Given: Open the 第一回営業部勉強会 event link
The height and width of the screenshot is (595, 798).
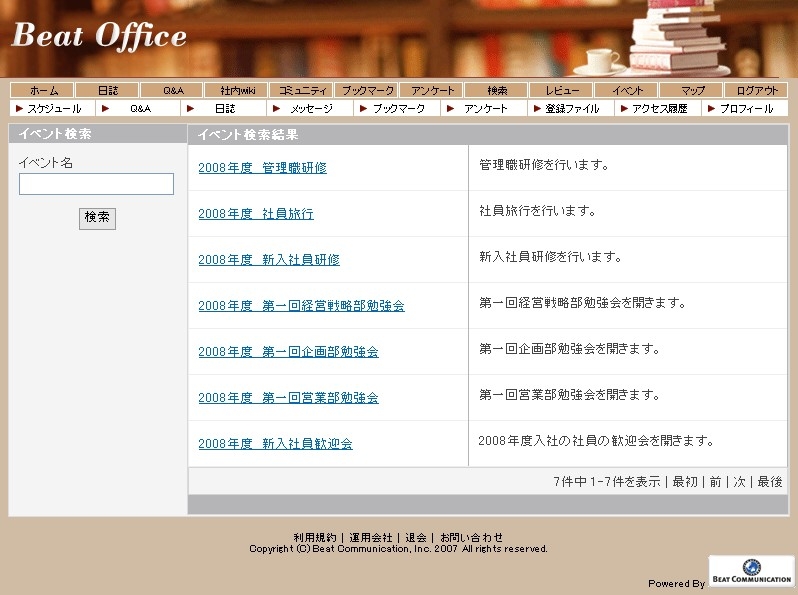Looking at the screenshot, I should (288, 398).
